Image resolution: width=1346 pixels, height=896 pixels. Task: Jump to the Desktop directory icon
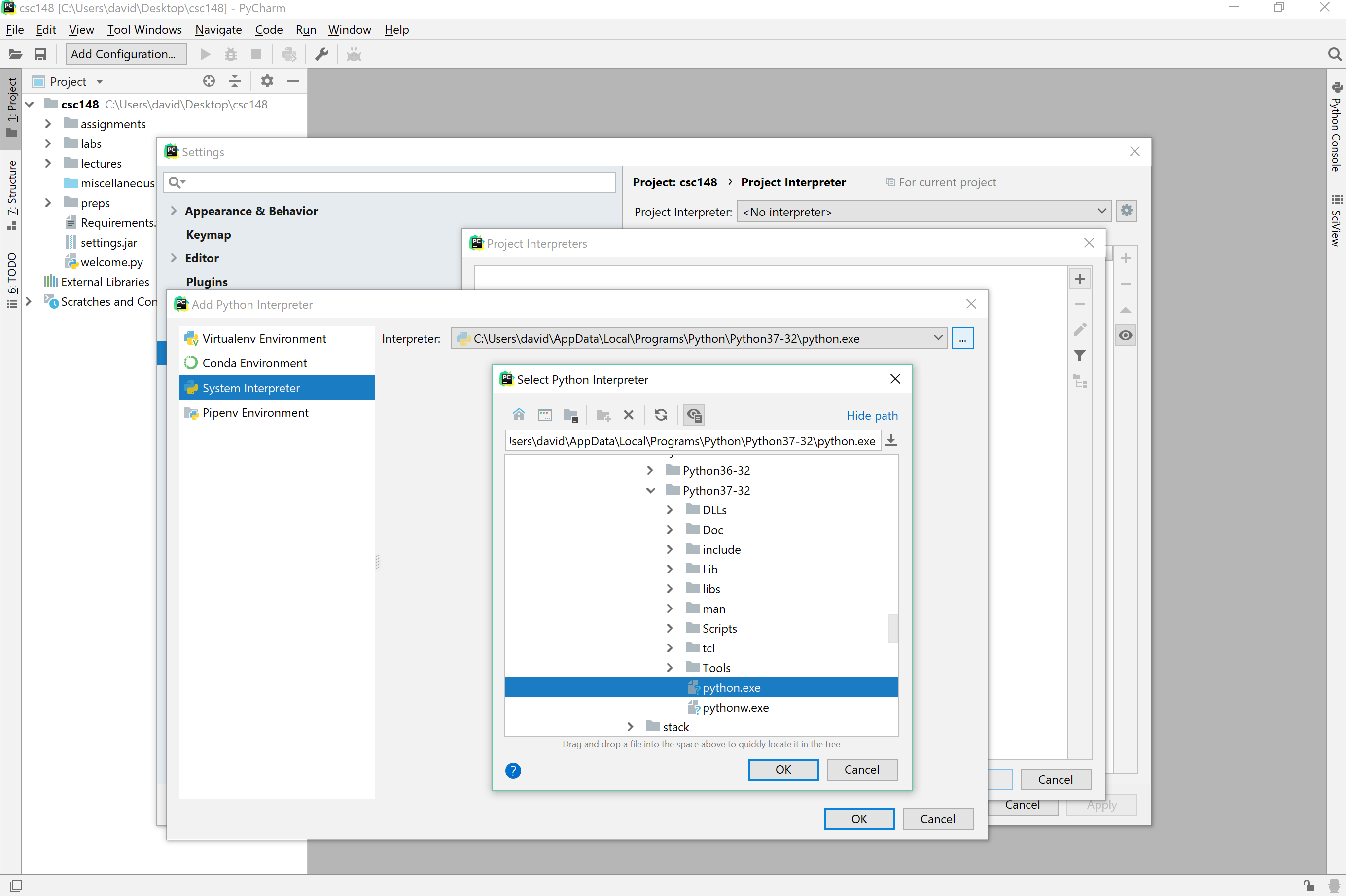tap(544, 414)
